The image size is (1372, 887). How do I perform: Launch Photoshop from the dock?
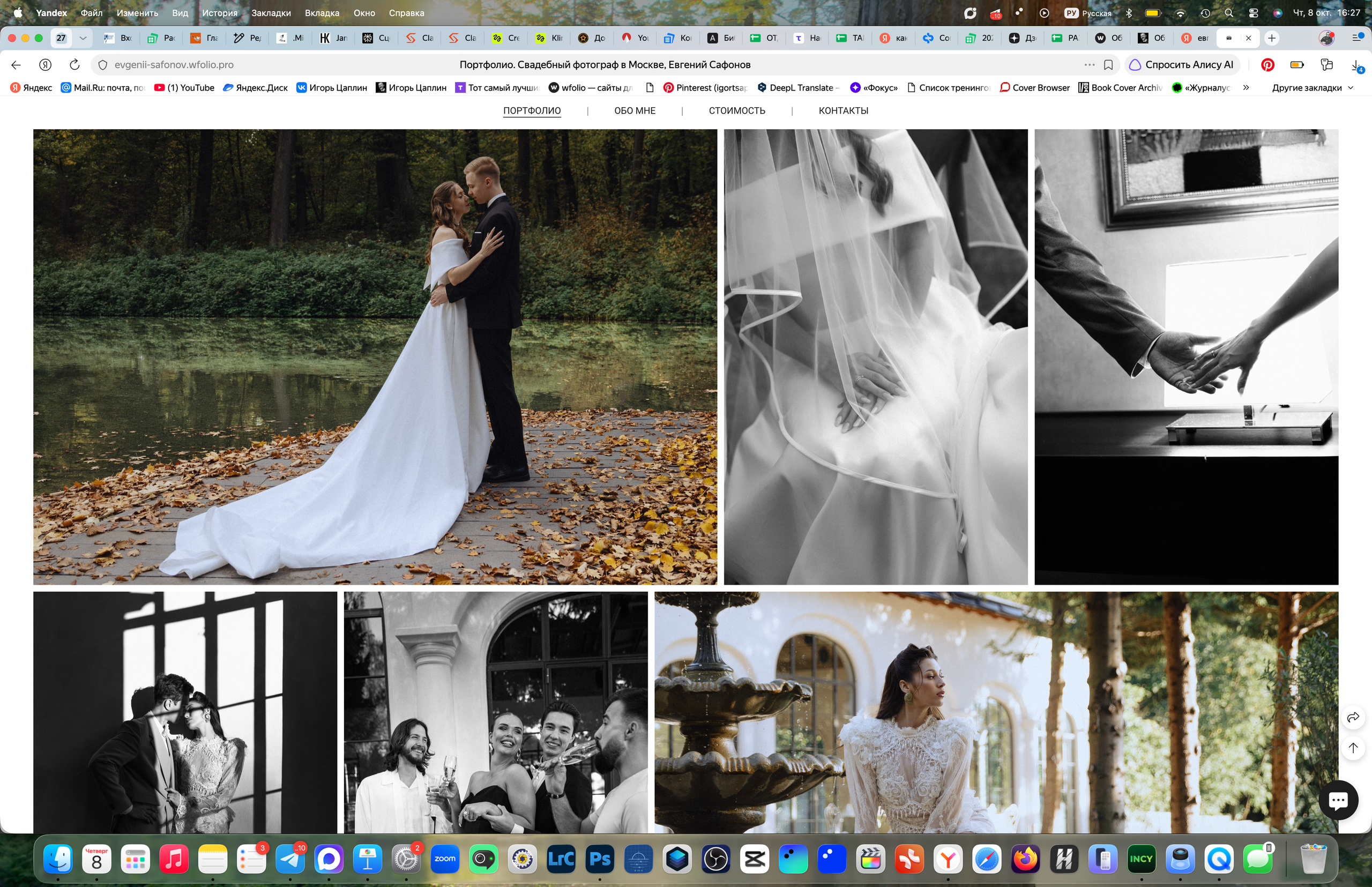coord(599,859)
